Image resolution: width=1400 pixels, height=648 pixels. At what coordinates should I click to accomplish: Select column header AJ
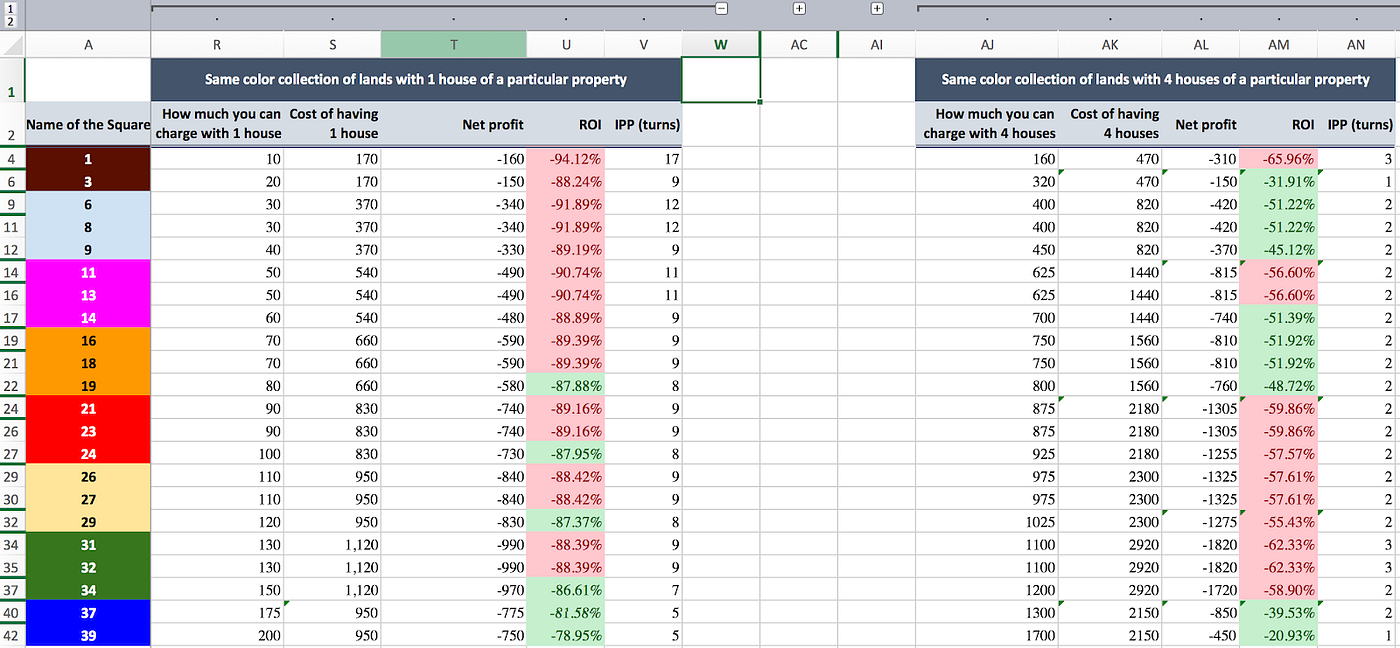(x=987, y=44)
